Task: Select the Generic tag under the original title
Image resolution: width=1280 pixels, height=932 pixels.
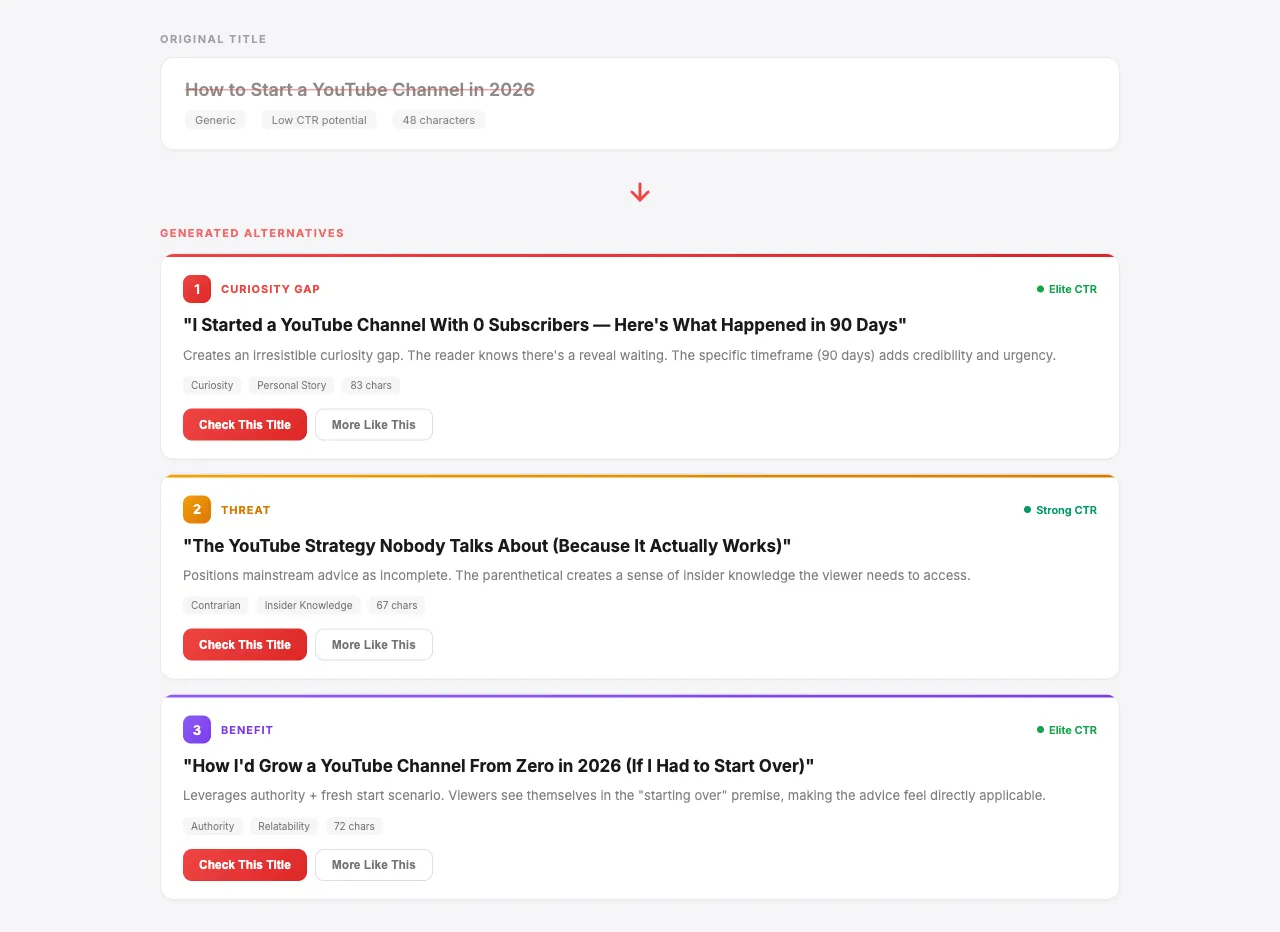Action: [215, 120]
